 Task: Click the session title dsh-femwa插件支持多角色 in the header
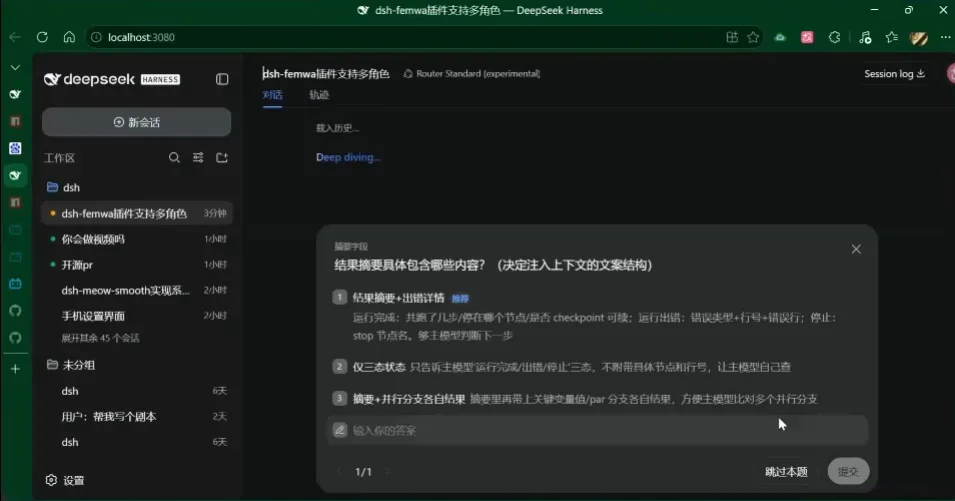click(326, 74)
